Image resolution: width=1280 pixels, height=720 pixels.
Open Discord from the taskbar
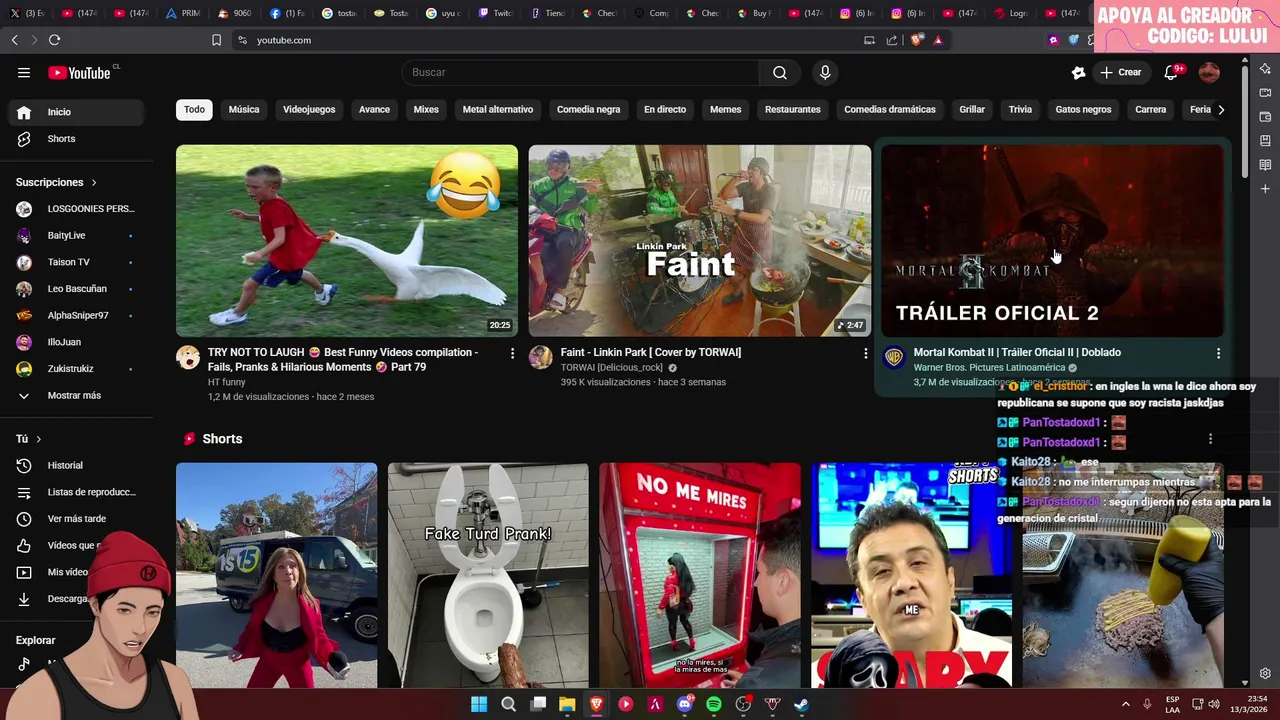click(x=685, y=704)
